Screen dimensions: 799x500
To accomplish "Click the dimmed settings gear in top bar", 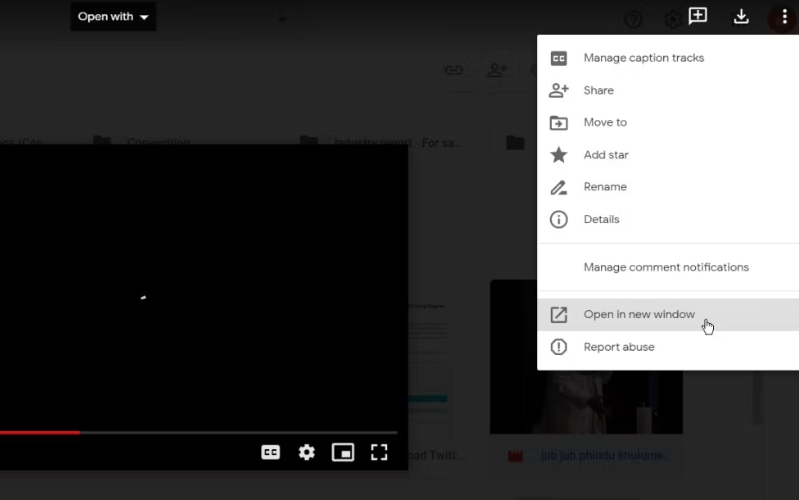I will [673, 19].
